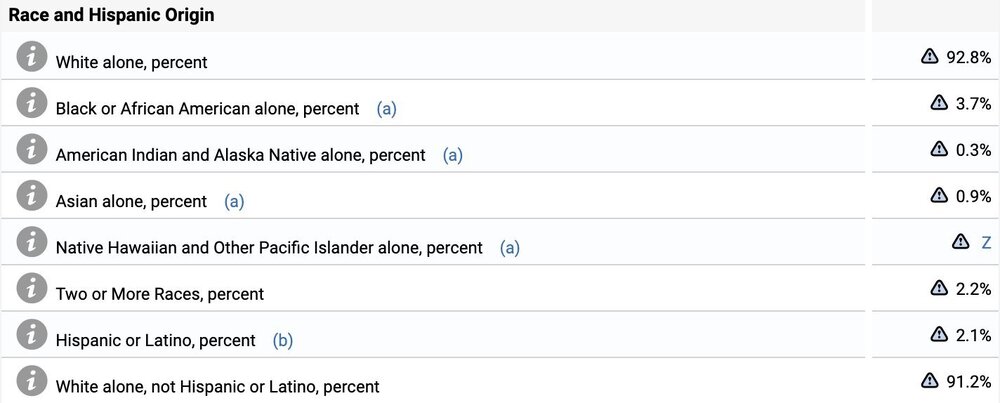Open info icon for Two or More Races
This screenshot has width=1000, height=403.
click(32, 289)
